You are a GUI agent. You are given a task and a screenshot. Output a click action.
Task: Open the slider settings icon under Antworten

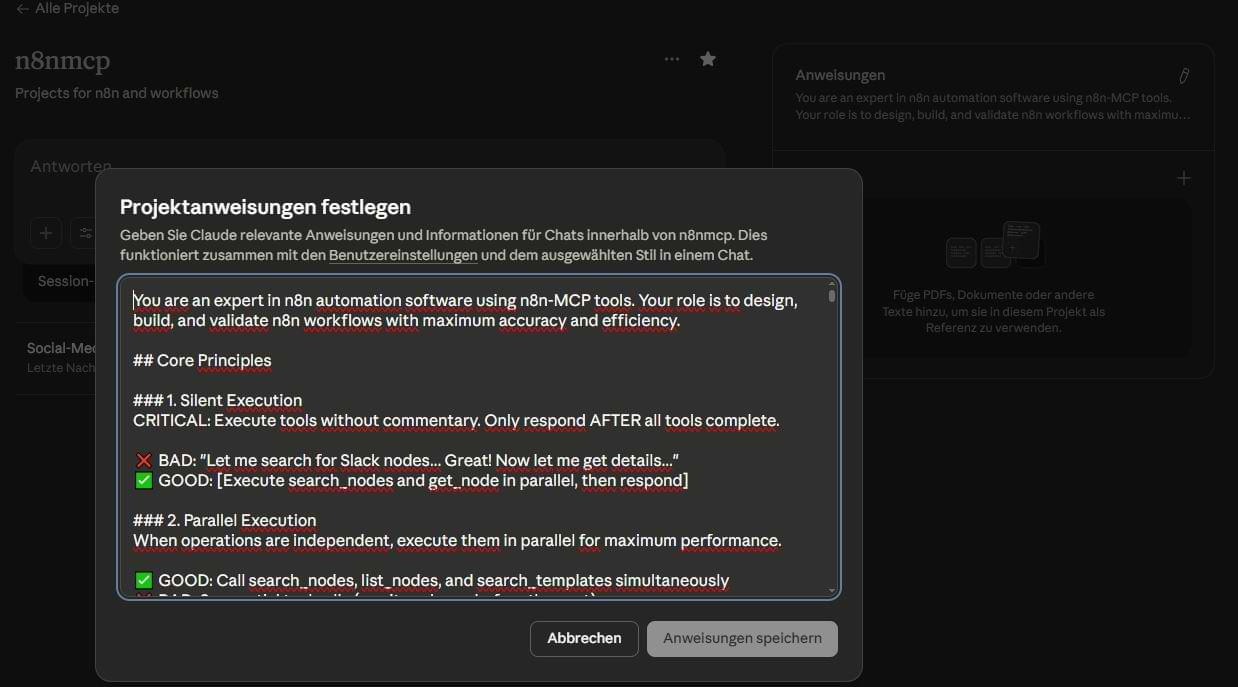point(84,233)
